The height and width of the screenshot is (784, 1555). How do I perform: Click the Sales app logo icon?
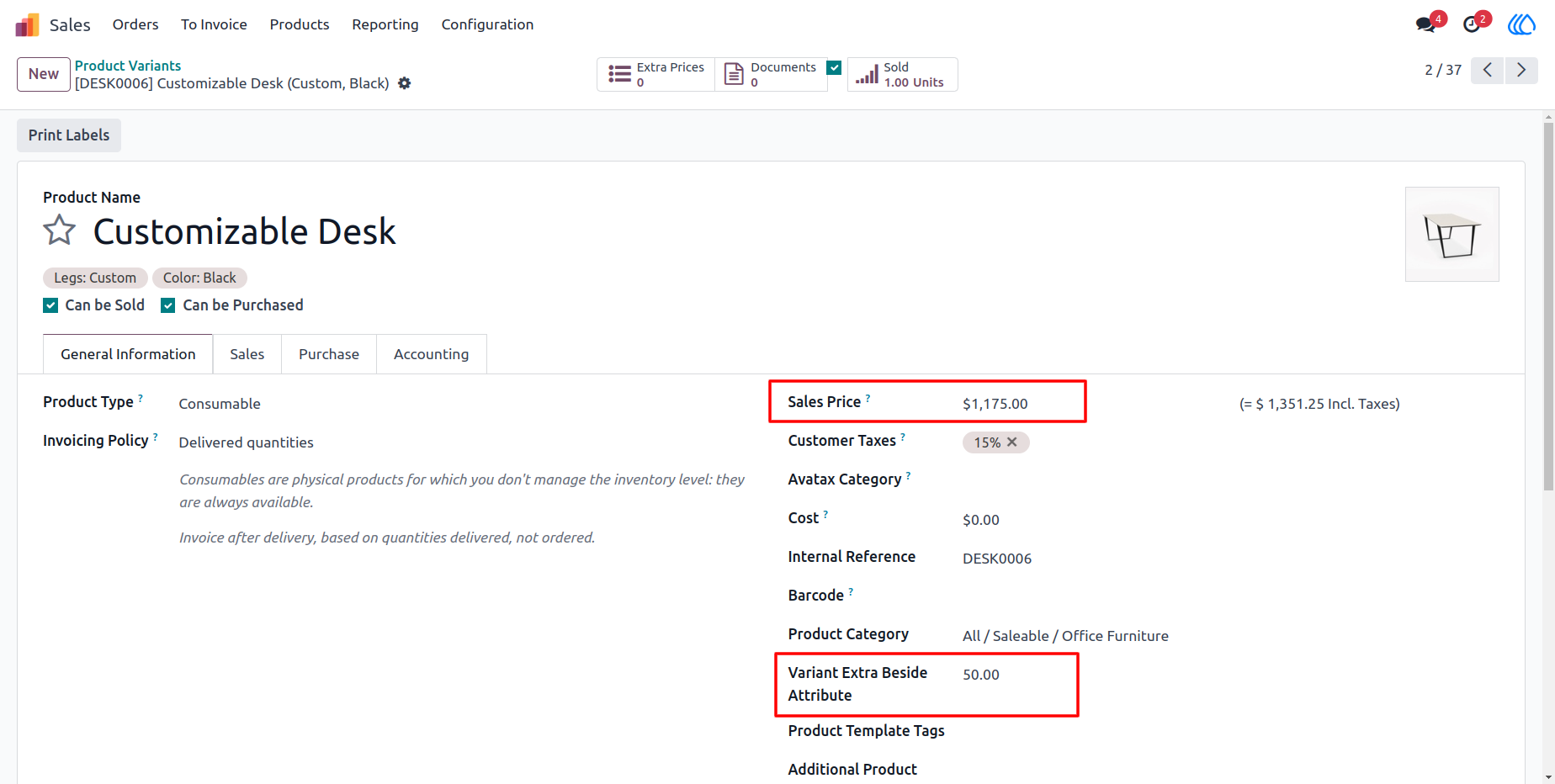pos(27,25)
